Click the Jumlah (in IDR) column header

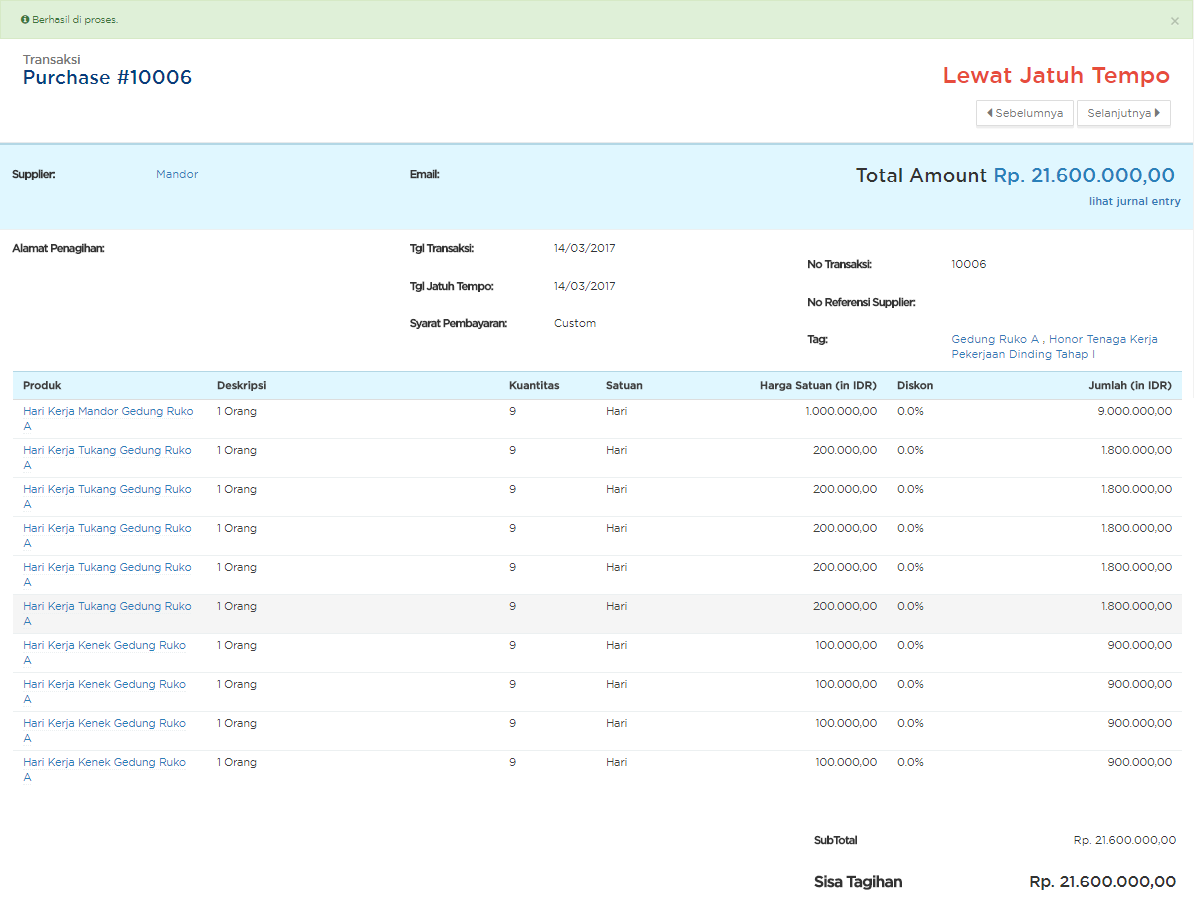[1129, 385]
